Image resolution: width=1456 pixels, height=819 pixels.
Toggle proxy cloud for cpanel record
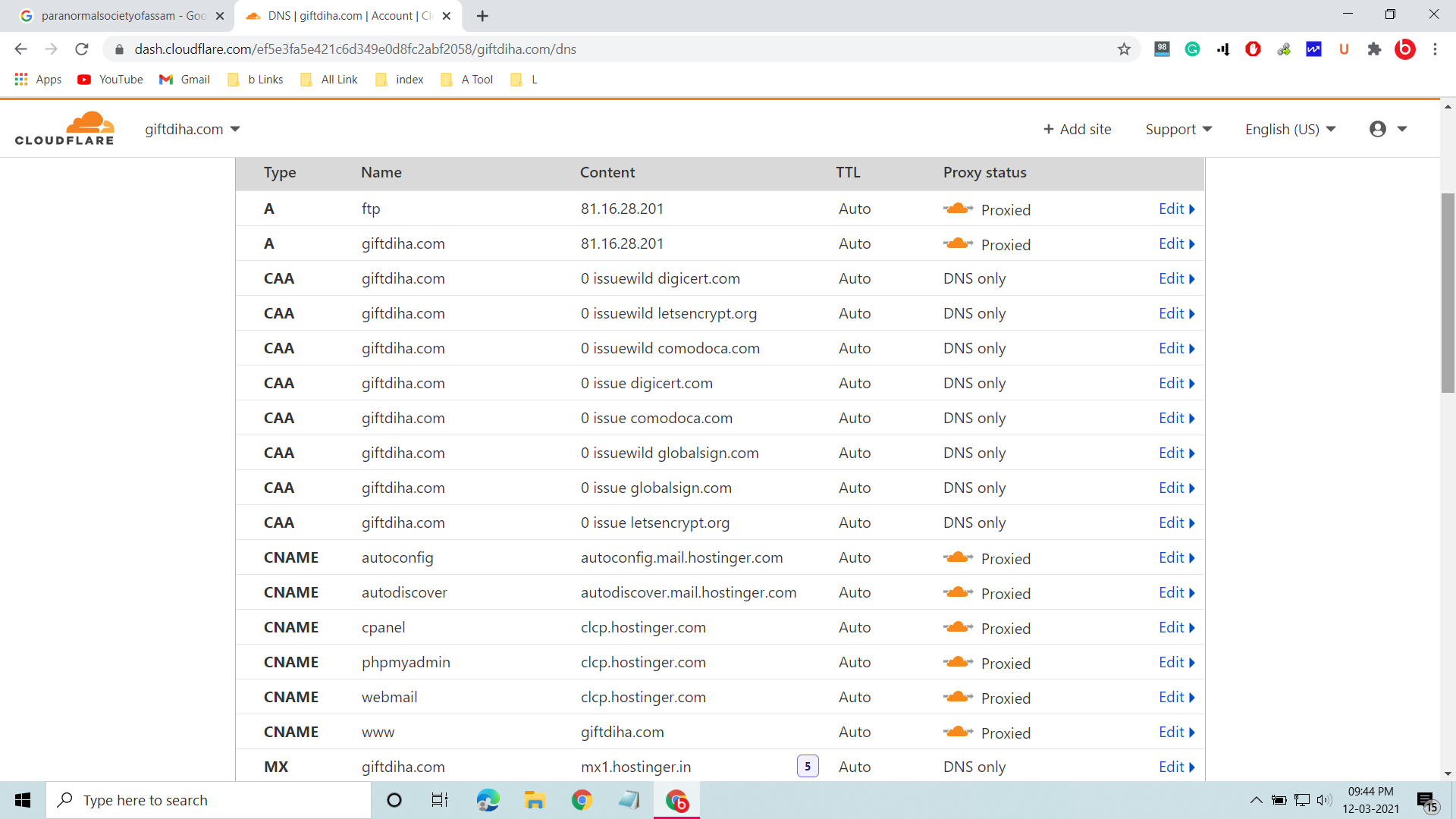959,627
